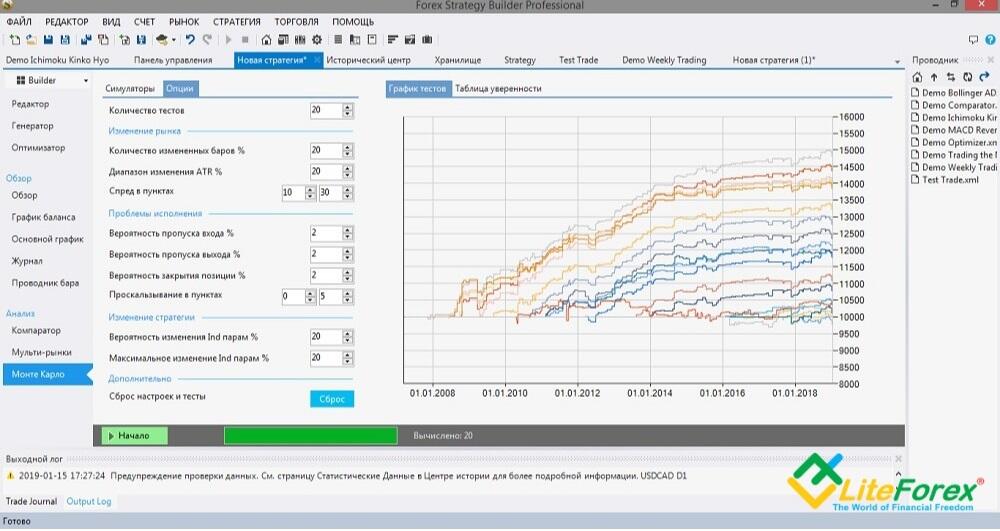Click the Redo arrow in toolbar
The height and width of the screenshot is (531, 1000).
(x=207, y=40)
